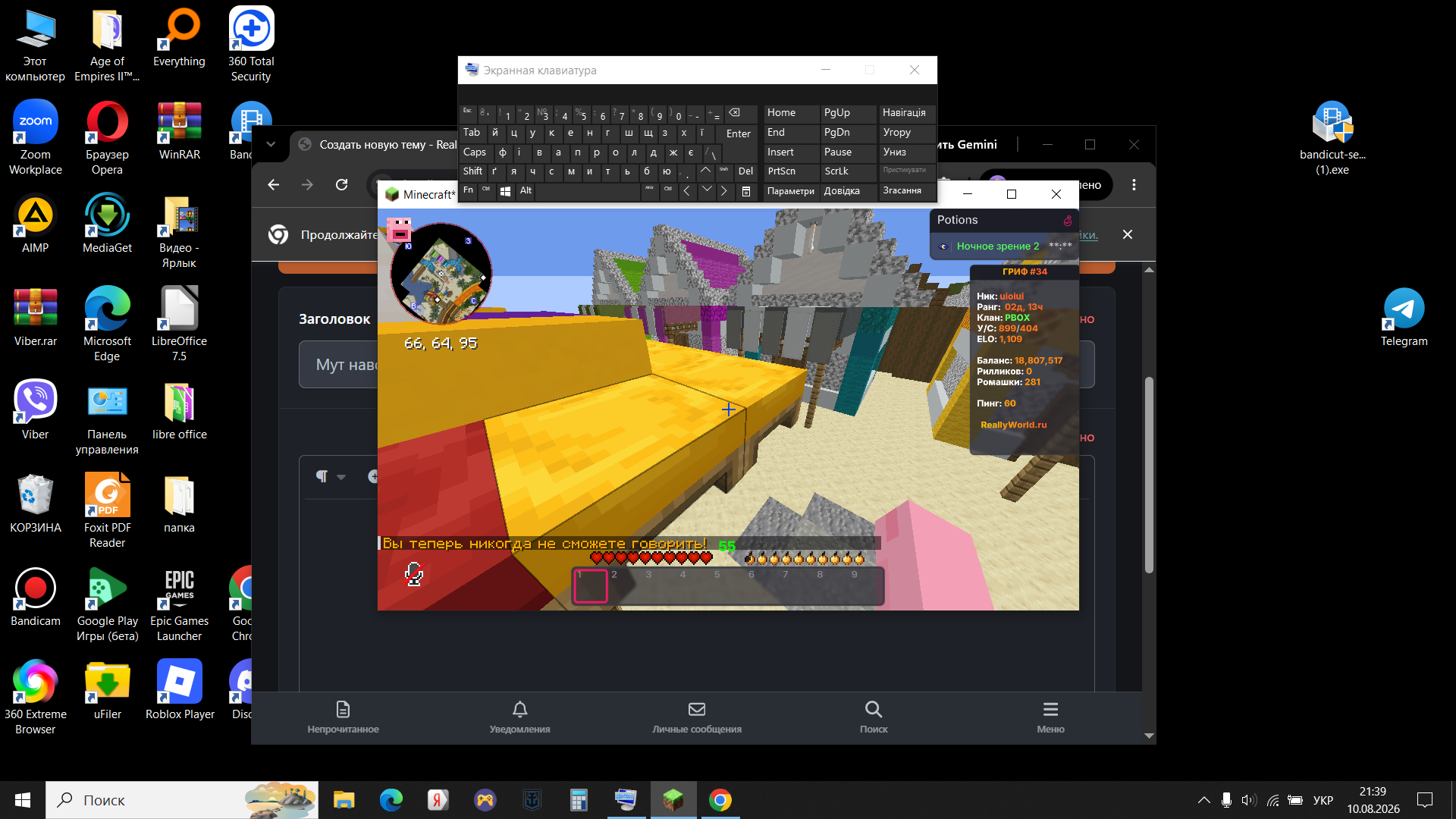This screenshot has width=1456, height=819.
Task: Open the Viber desktop shortcut
Action: pos(35,411)
